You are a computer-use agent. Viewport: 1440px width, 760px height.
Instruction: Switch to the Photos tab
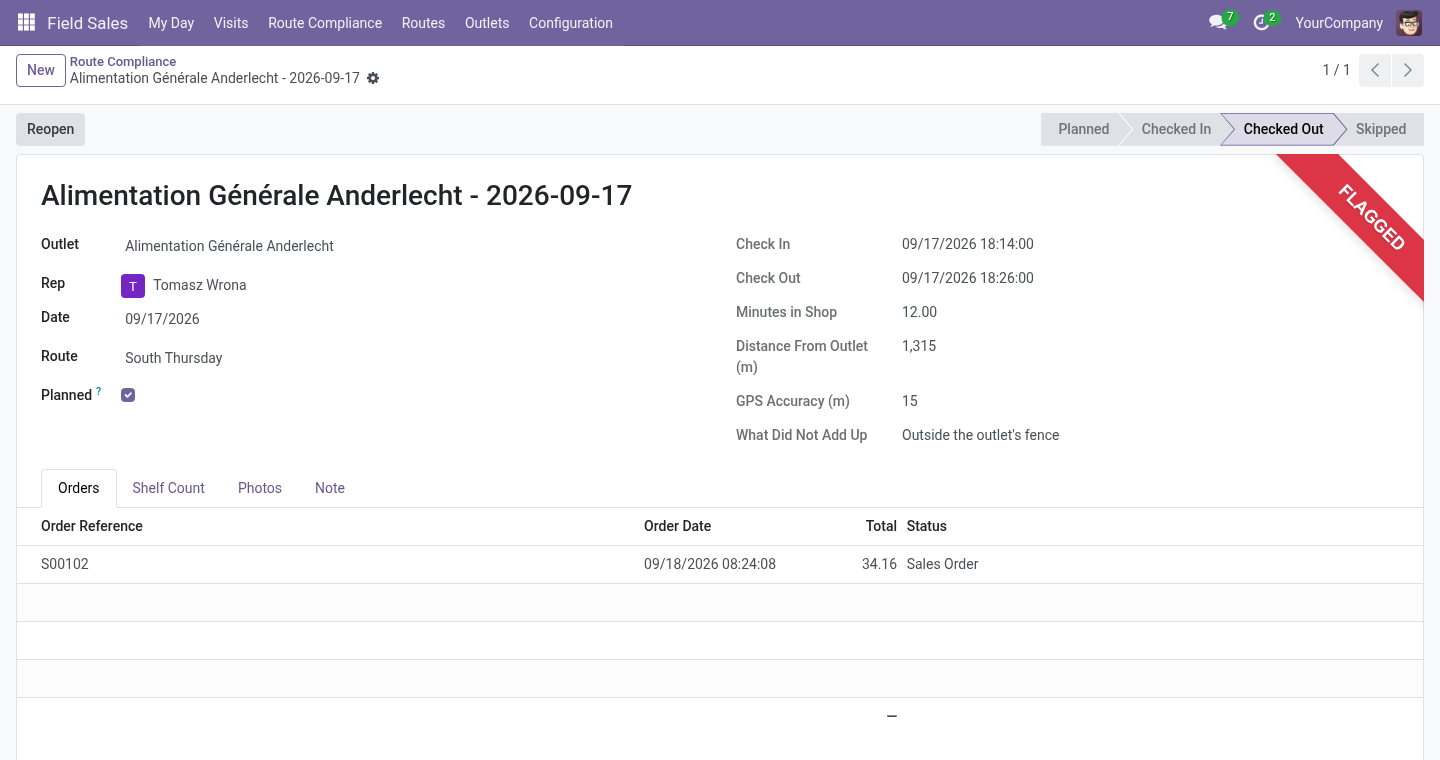click(260, 488)
